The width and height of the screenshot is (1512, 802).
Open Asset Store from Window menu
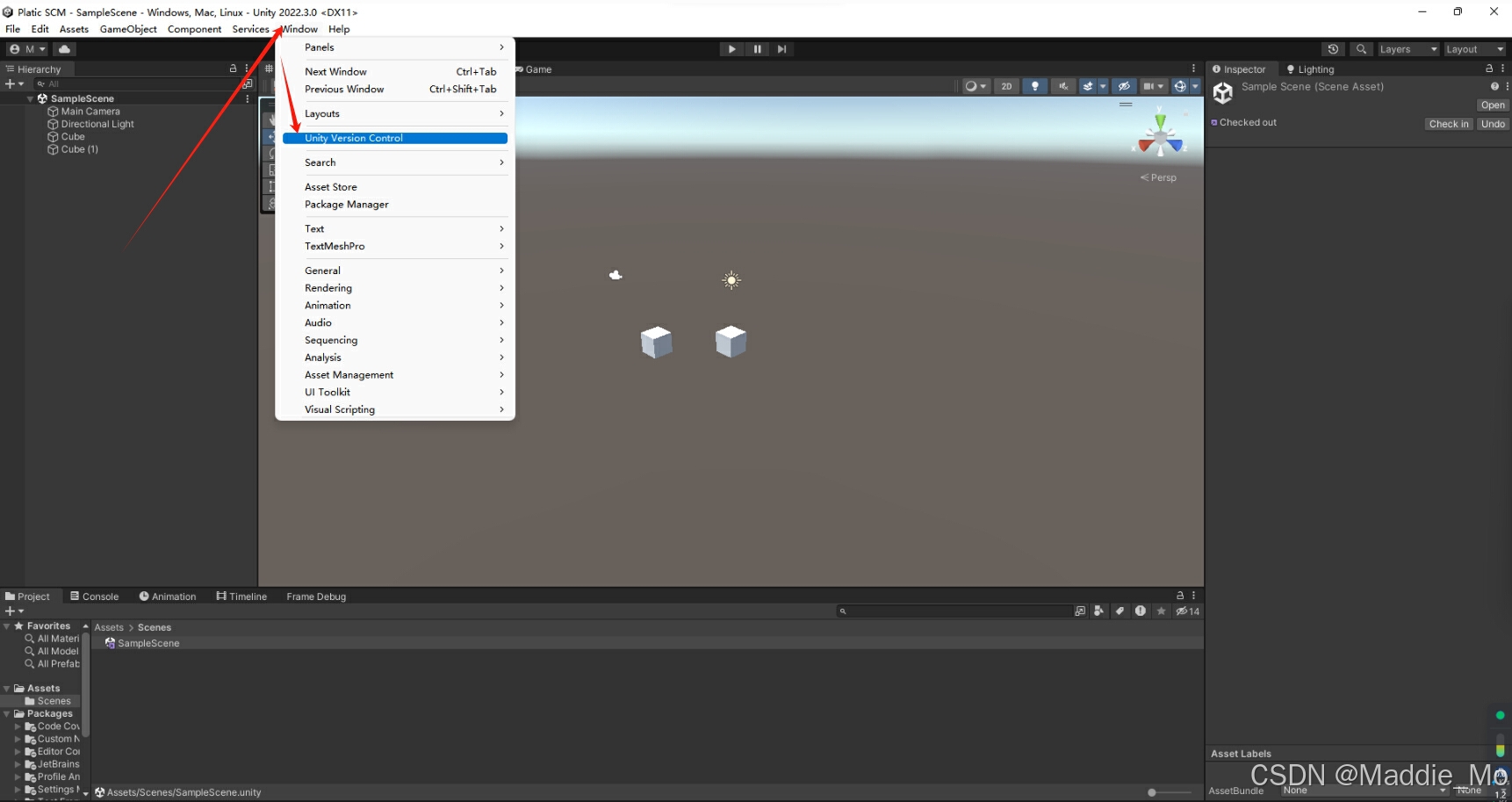[x=395, y=187]
